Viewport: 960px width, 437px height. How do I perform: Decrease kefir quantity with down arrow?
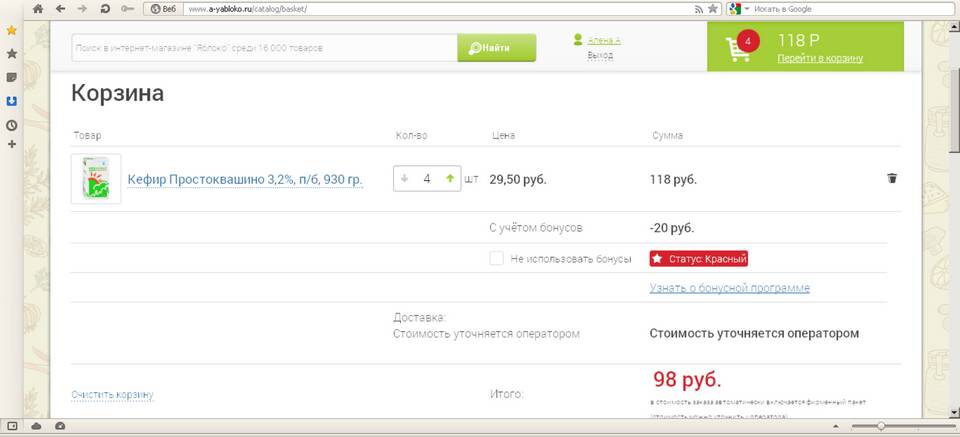click(404, 179)
